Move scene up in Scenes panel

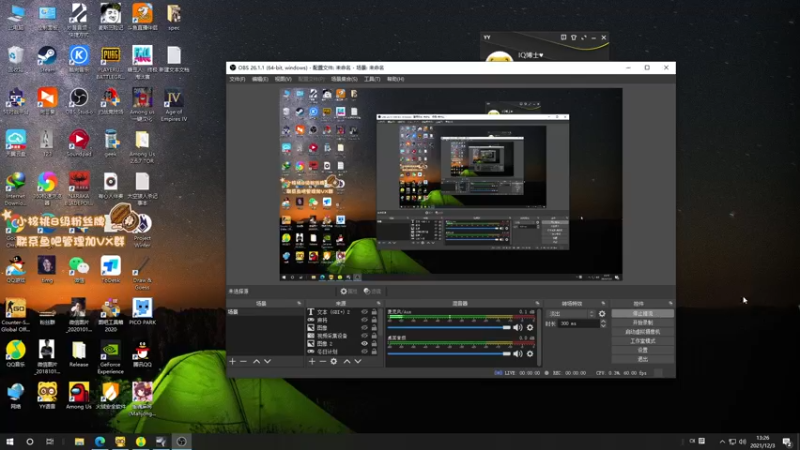256,361
